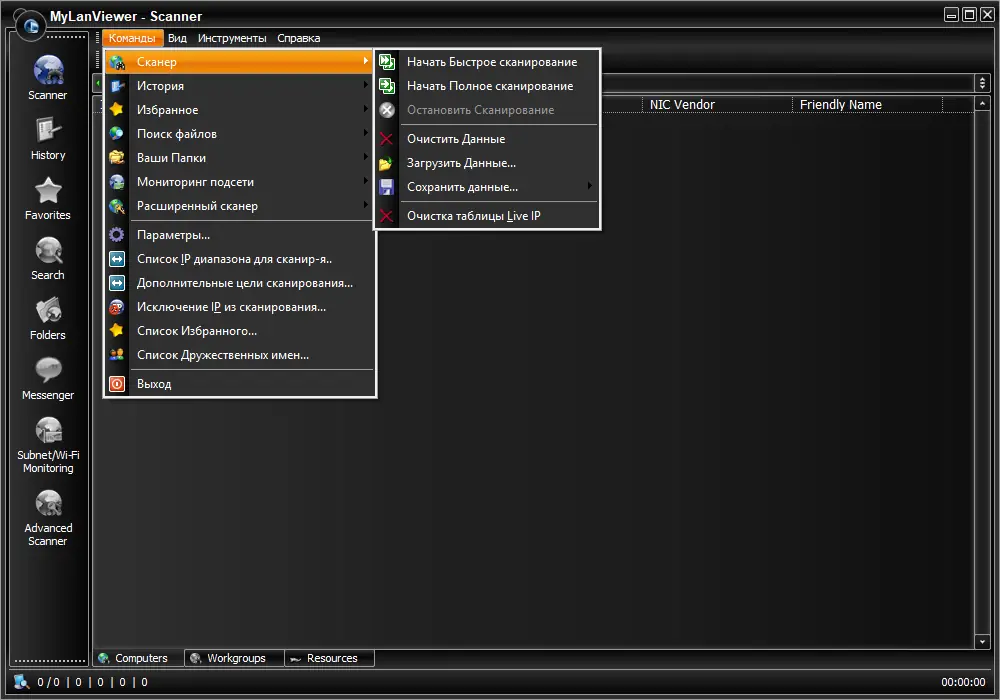Click the floppy disk icon beside Сохранить данные
Viewport: 1000px width, 700px height.
click(386, 187)
